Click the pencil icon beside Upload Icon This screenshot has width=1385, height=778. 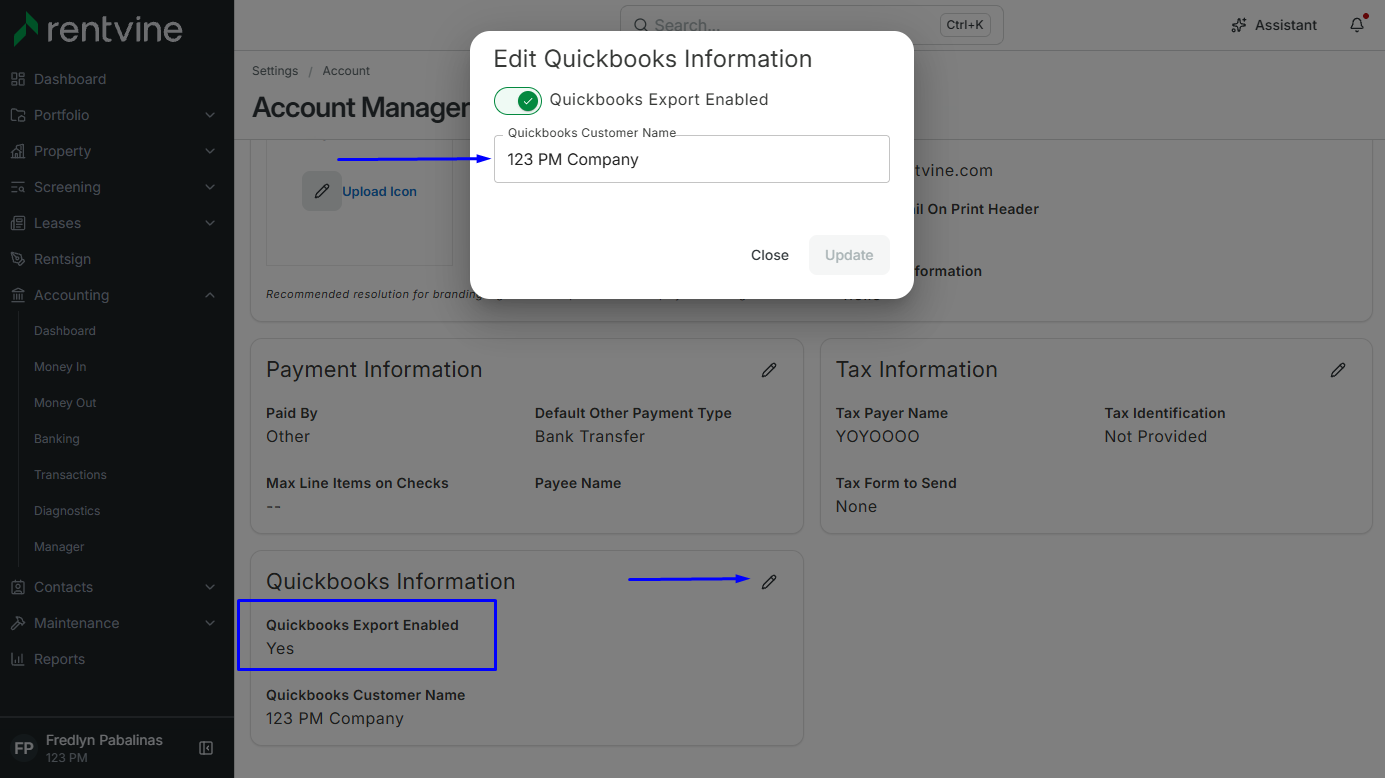tap(321, 191)
